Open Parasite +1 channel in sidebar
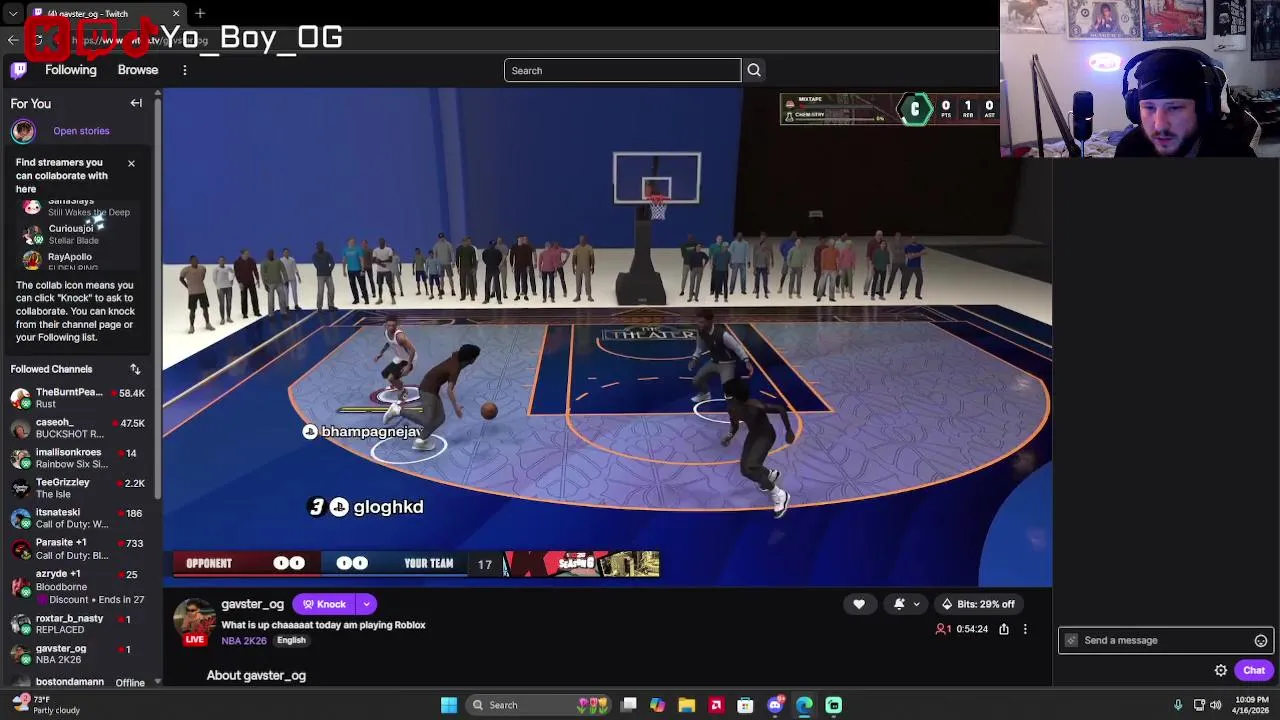 click(x=78, y=548)
